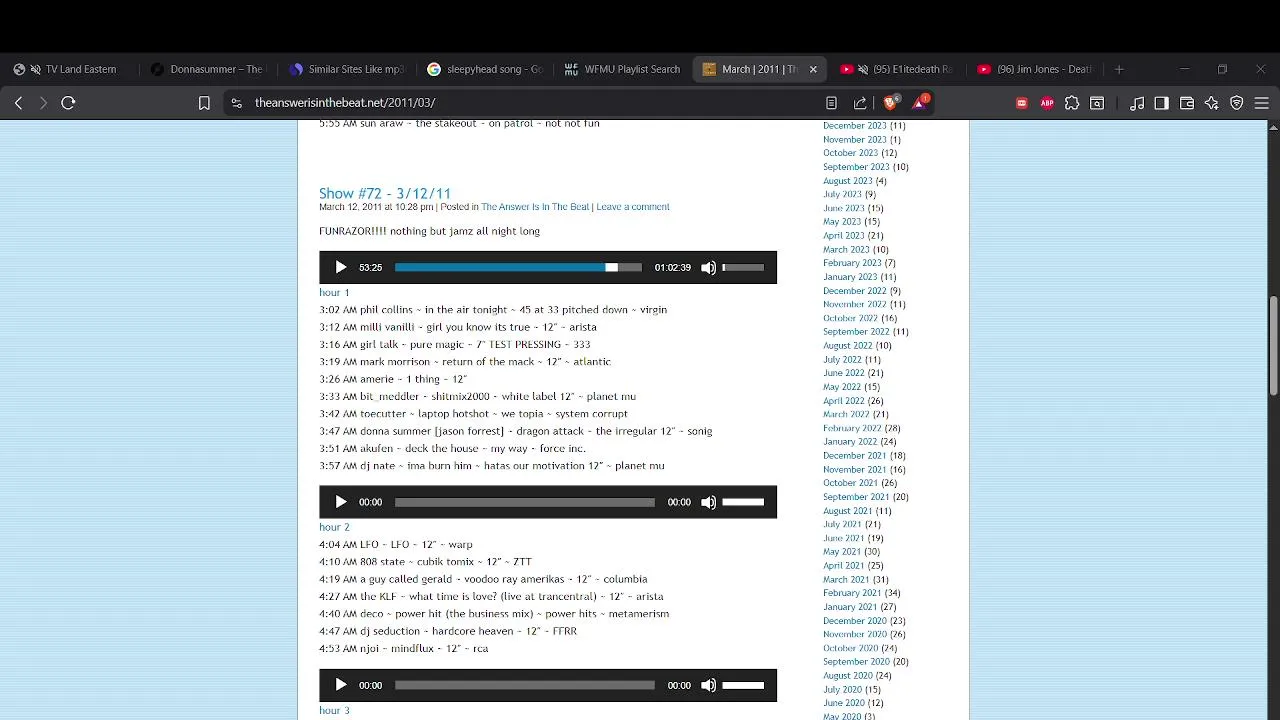Bookmark this page via bookmark icon
This screenshot has width=1280, height=720.
point(204,103)
